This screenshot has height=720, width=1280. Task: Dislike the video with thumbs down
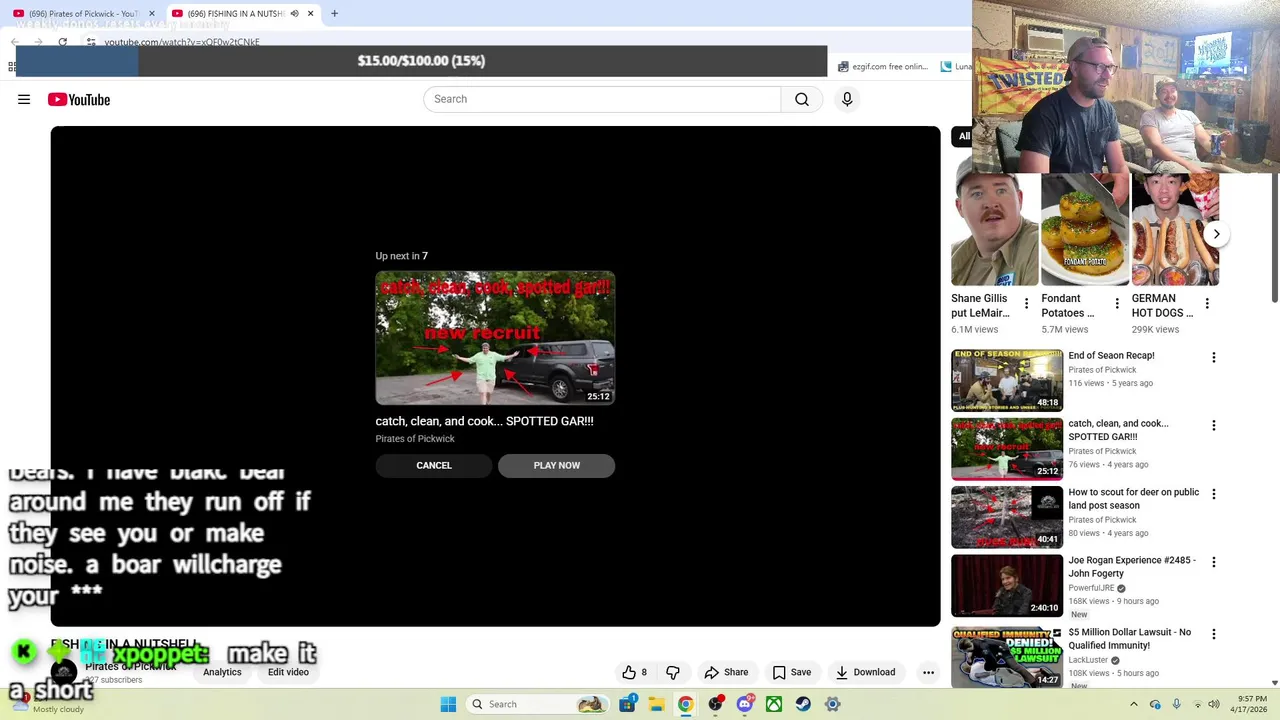673,672
